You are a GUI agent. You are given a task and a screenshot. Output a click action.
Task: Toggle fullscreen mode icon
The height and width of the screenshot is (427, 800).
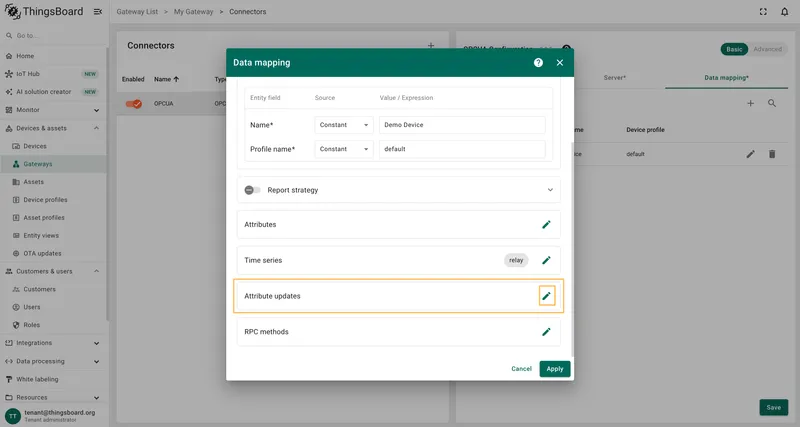(763, 12)
